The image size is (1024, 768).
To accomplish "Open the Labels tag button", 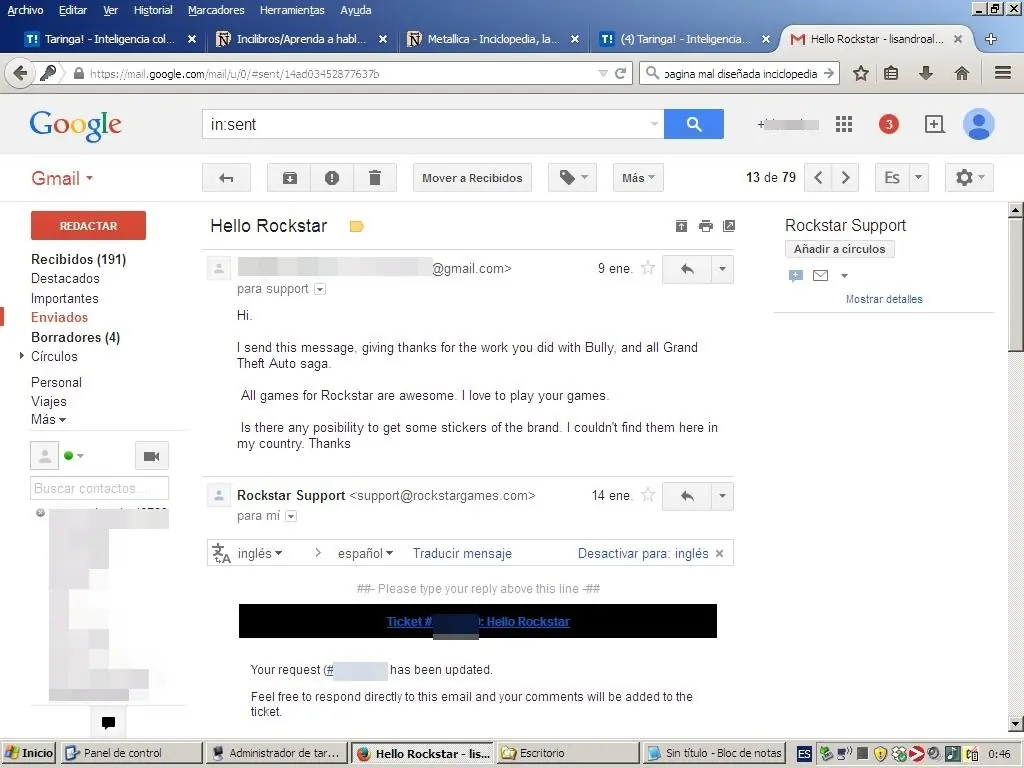I will 573,178.
